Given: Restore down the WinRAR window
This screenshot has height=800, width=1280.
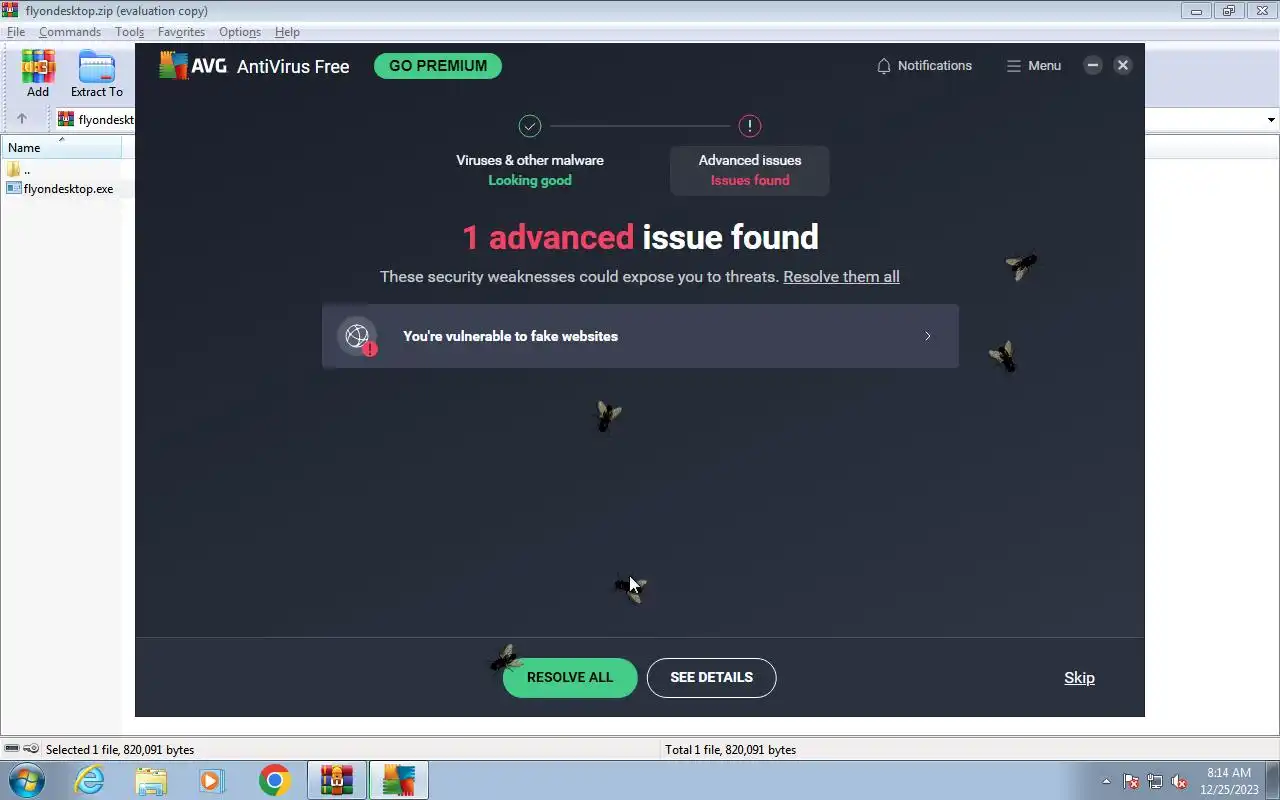Looking at the screenshot, I should tap(1229, 11).
